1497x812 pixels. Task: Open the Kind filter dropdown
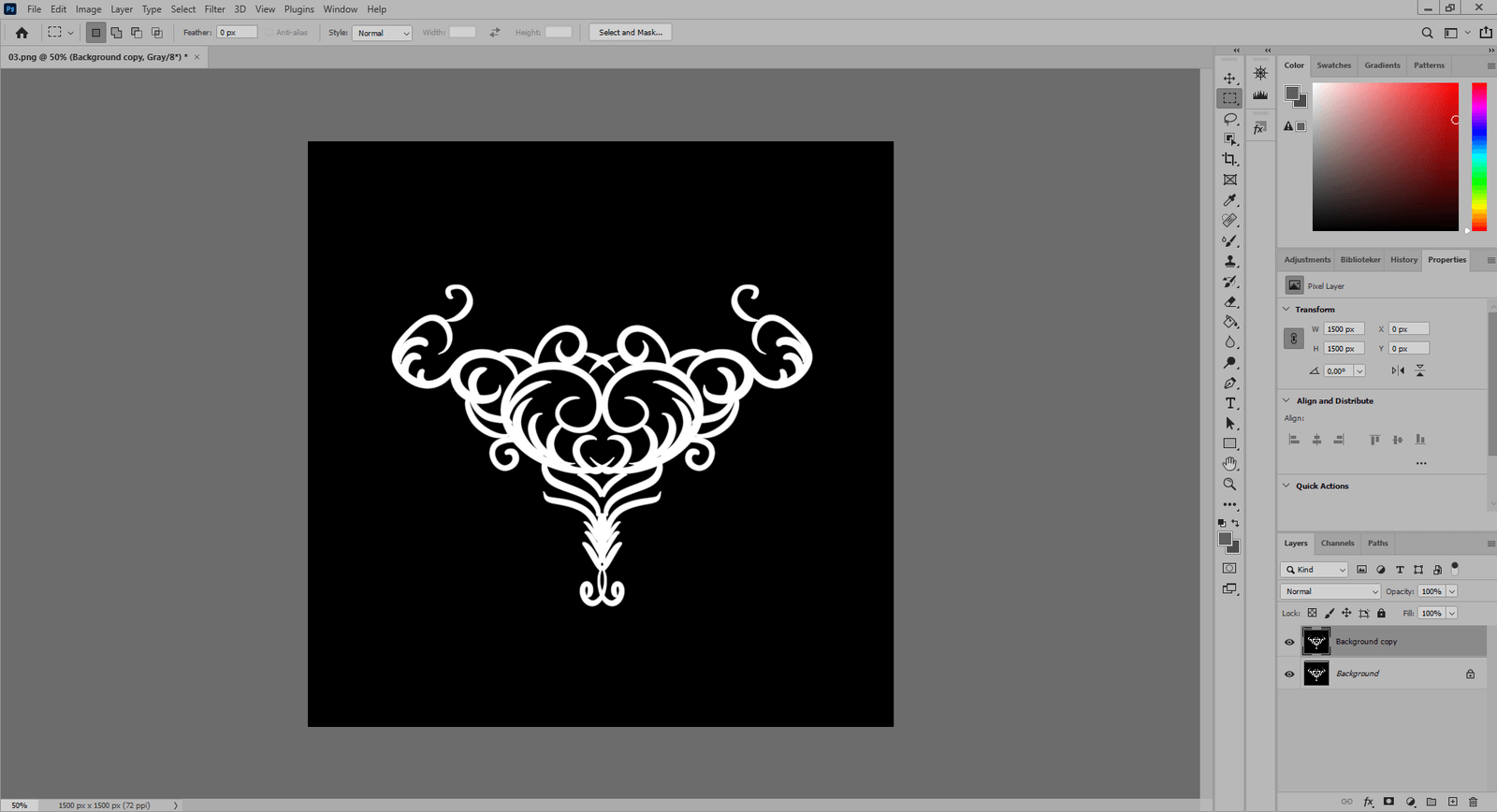1315,569
